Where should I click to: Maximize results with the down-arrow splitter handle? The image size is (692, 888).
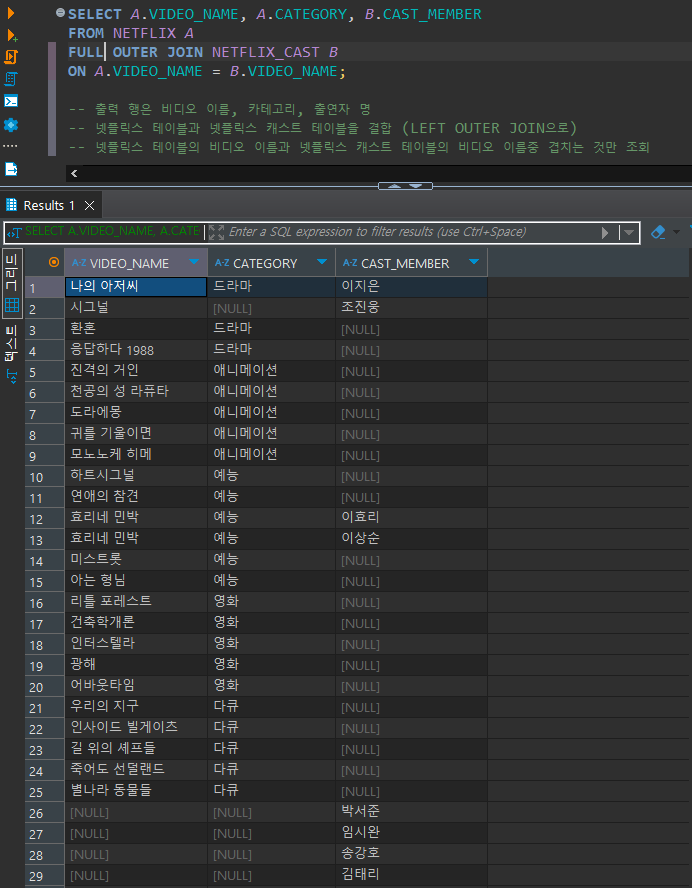click(x=416, y=186)
